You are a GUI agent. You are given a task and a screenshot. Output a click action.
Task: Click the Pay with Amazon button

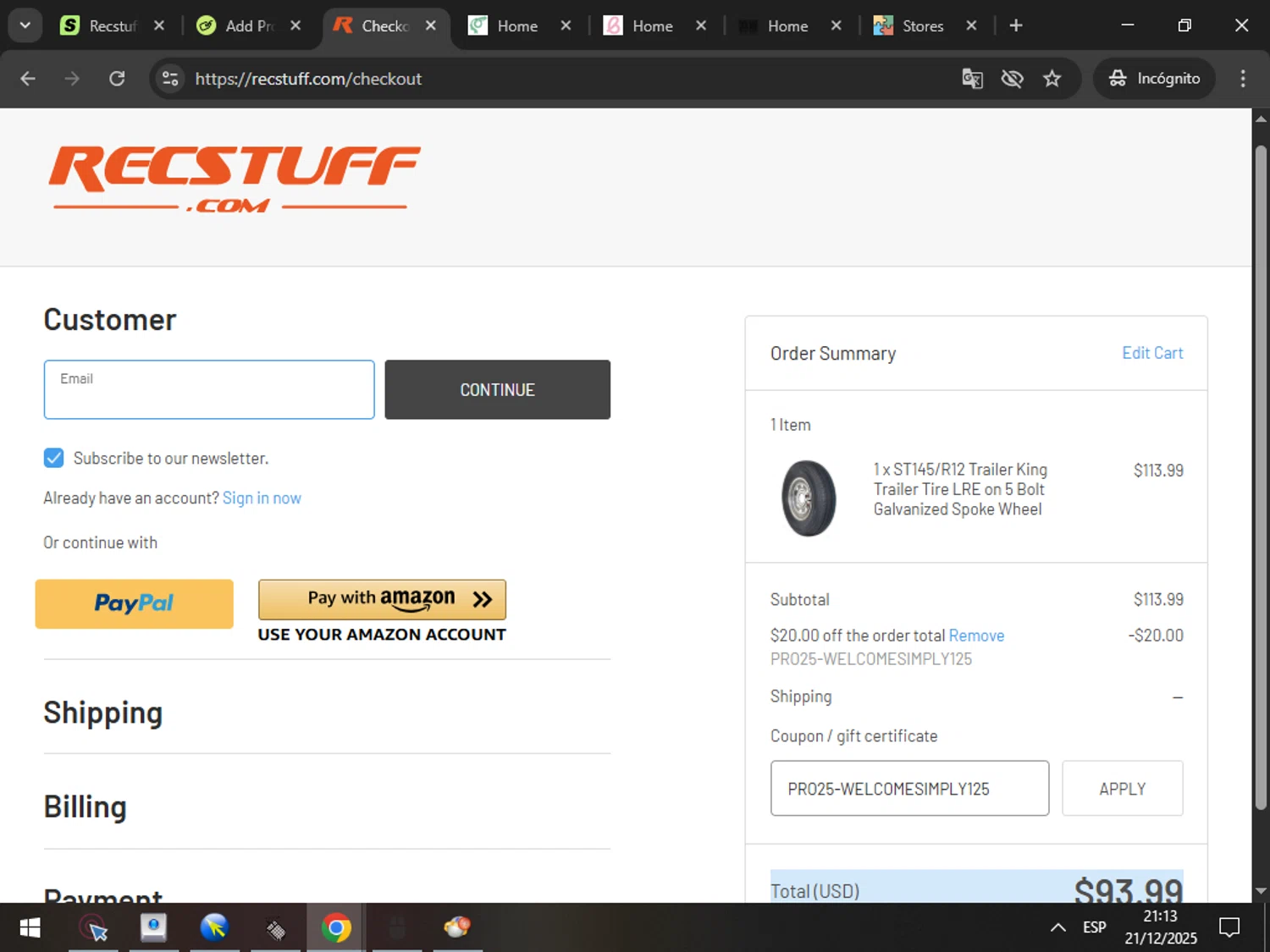[x=382, y=599]
